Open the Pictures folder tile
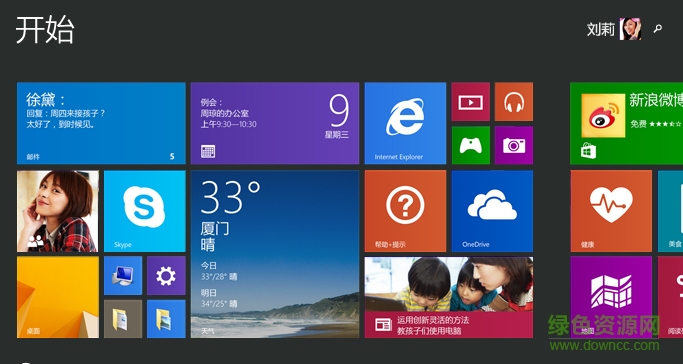Viewport: 683px width, 364px height. pyautogui.click(x=166, y=319)
